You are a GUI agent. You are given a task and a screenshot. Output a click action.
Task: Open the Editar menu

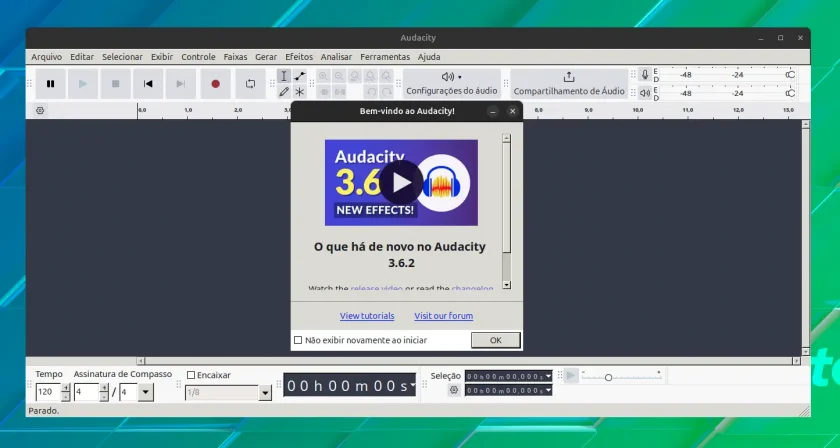pyautogui.click(x=82, y=57)
